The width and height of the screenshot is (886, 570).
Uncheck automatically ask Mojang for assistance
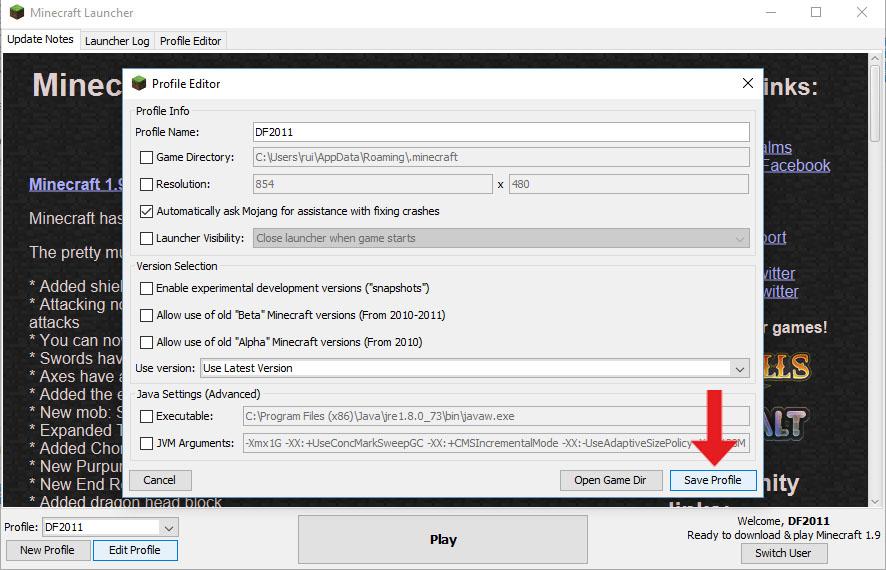tap(147, 211)
